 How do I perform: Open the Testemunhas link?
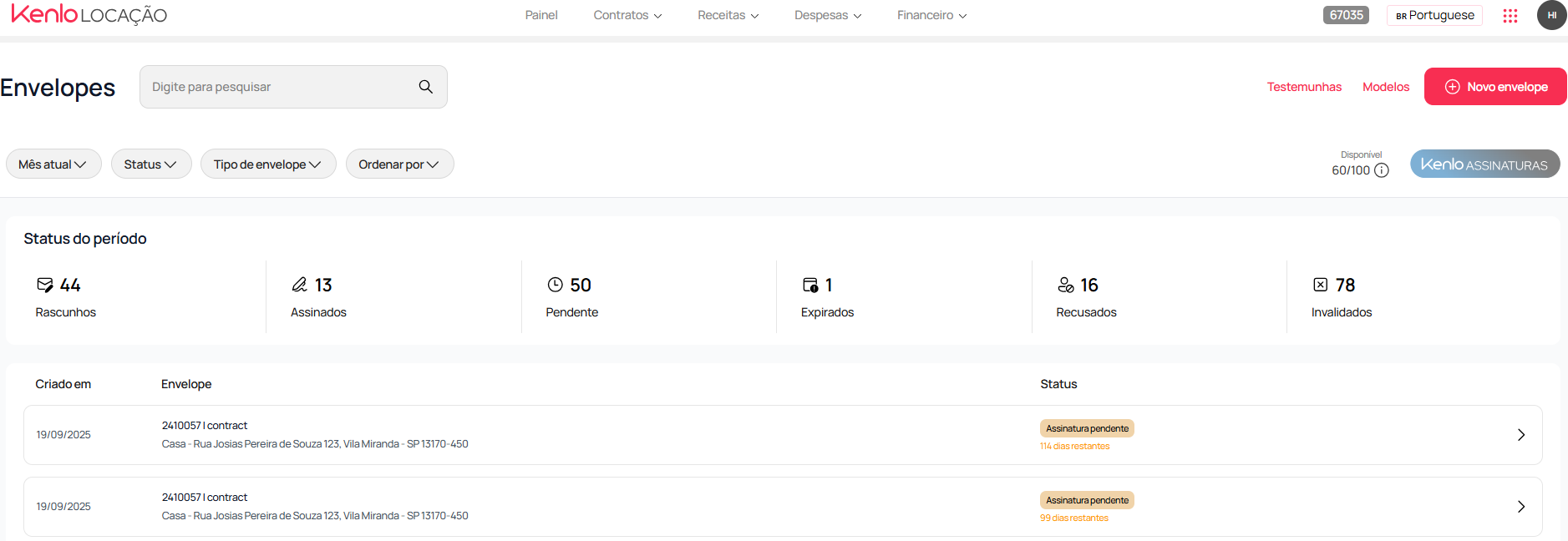[1304, 87]
